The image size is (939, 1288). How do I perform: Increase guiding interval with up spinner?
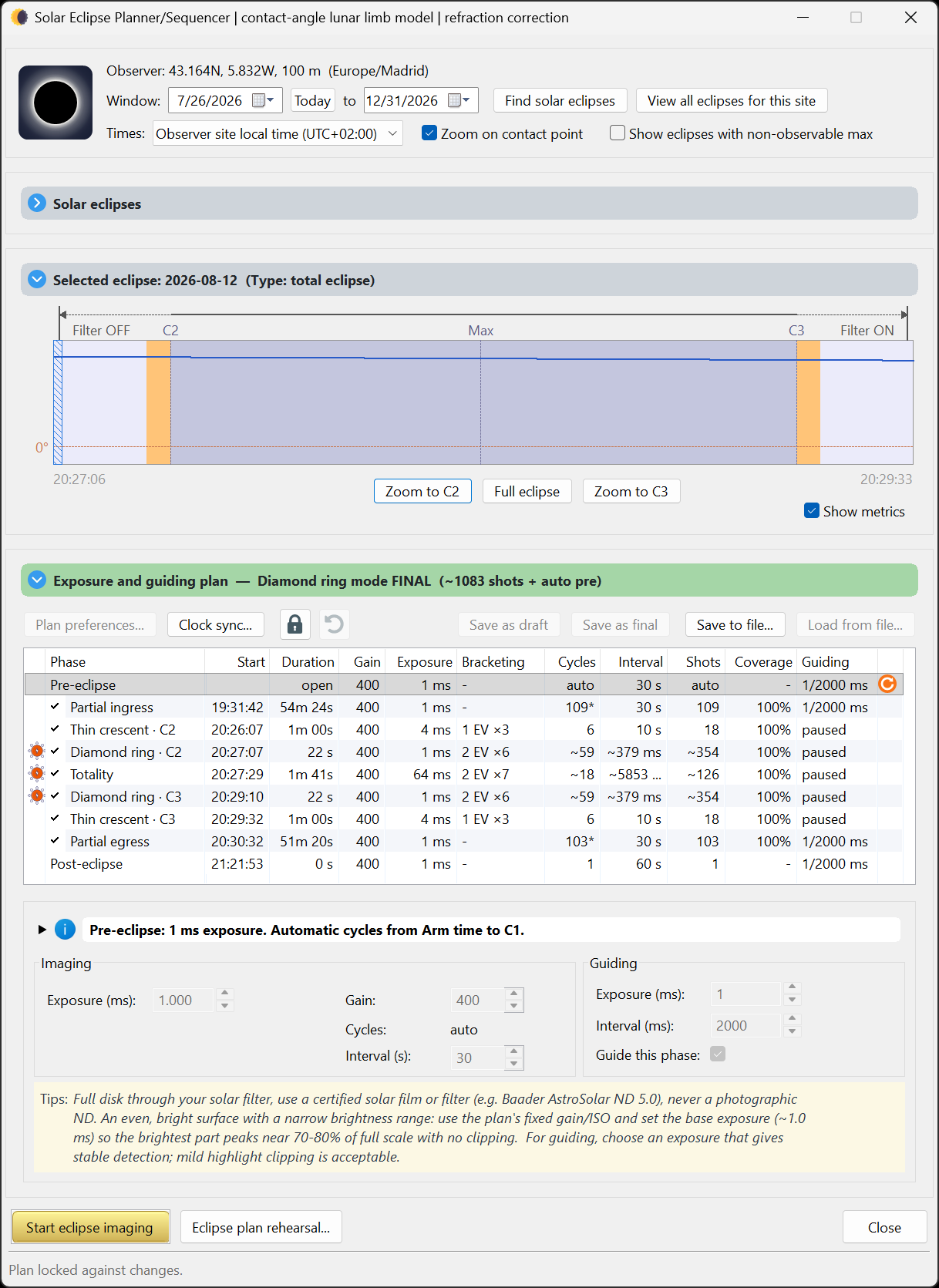792,1019
